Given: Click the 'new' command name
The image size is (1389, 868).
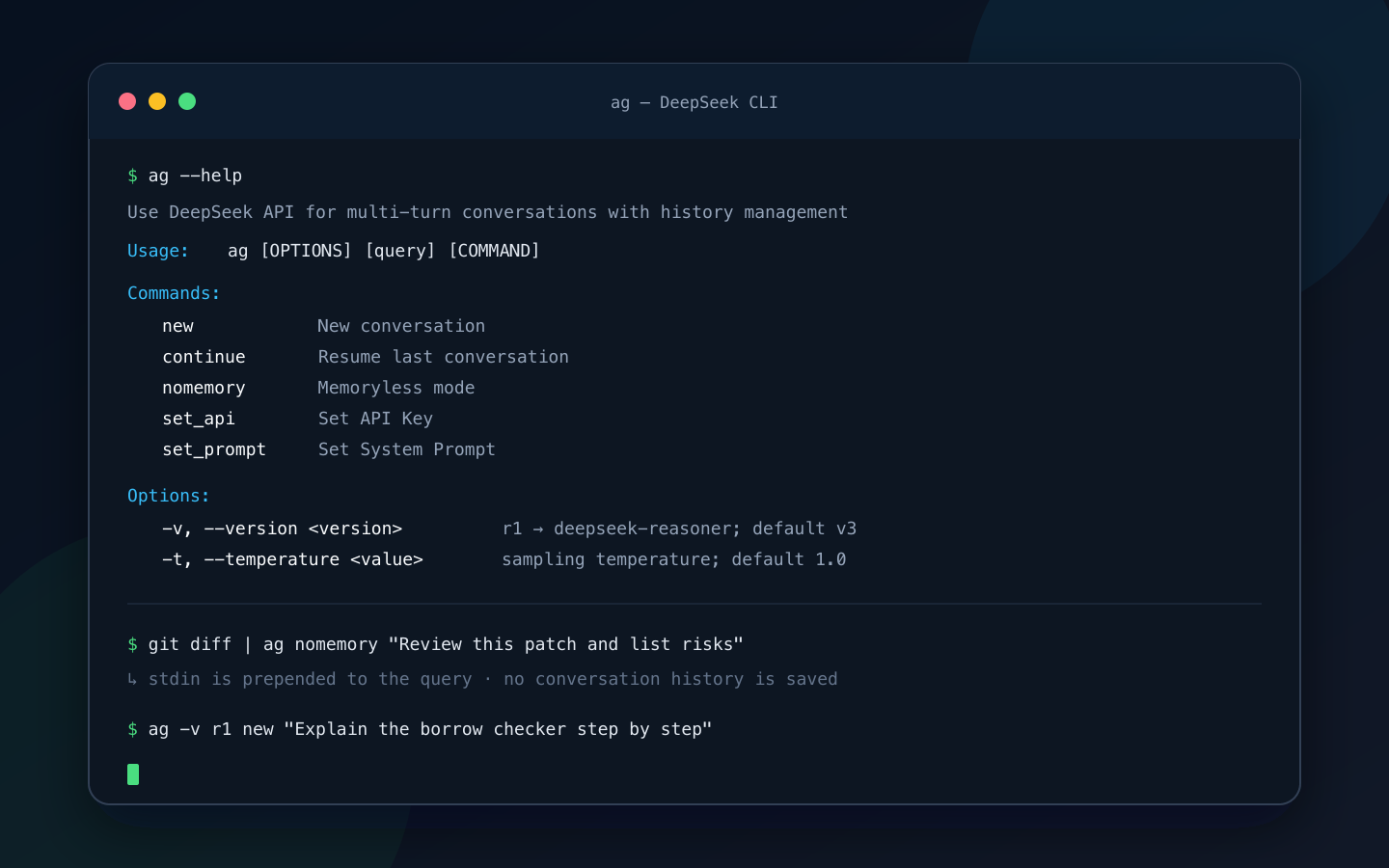Looking at the screenshot, I should (178, 326).
